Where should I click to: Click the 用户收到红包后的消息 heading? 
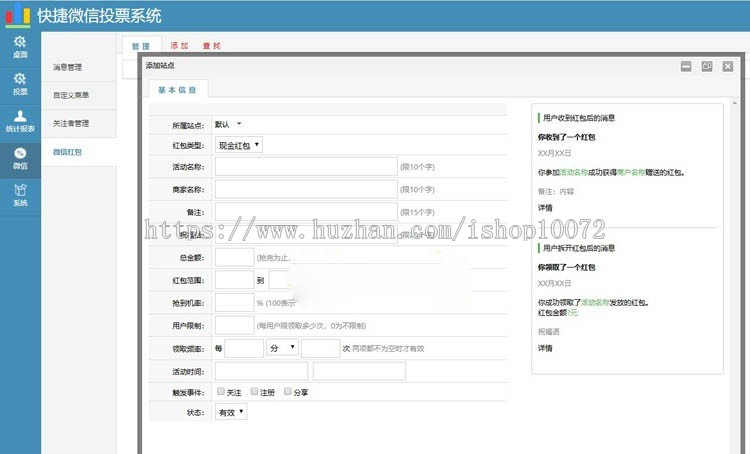[x=579, y=118]
